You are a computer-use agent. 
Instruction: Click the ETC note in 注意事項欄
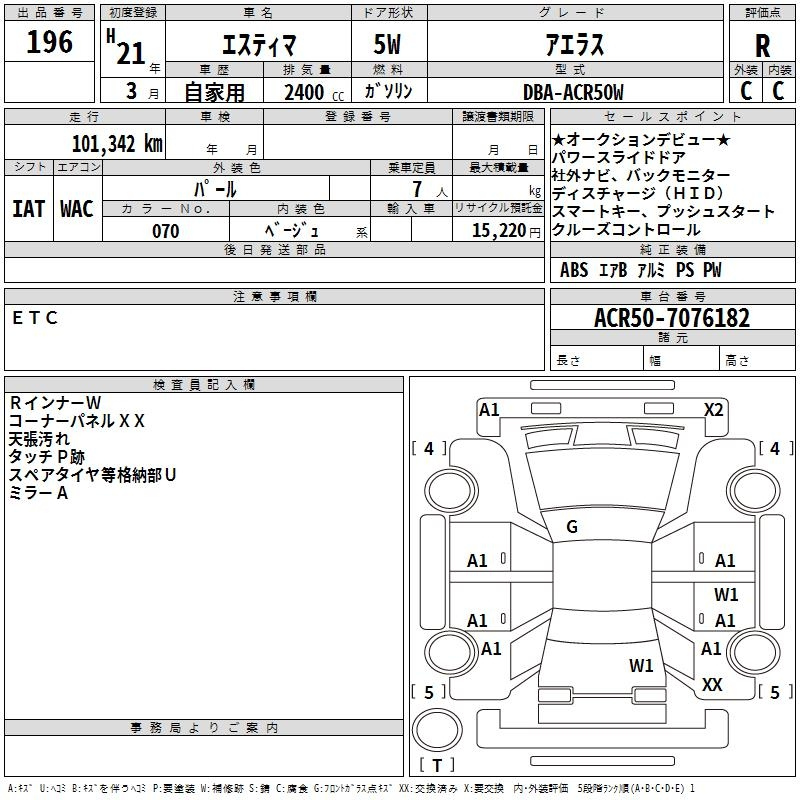tap(35, 318)
